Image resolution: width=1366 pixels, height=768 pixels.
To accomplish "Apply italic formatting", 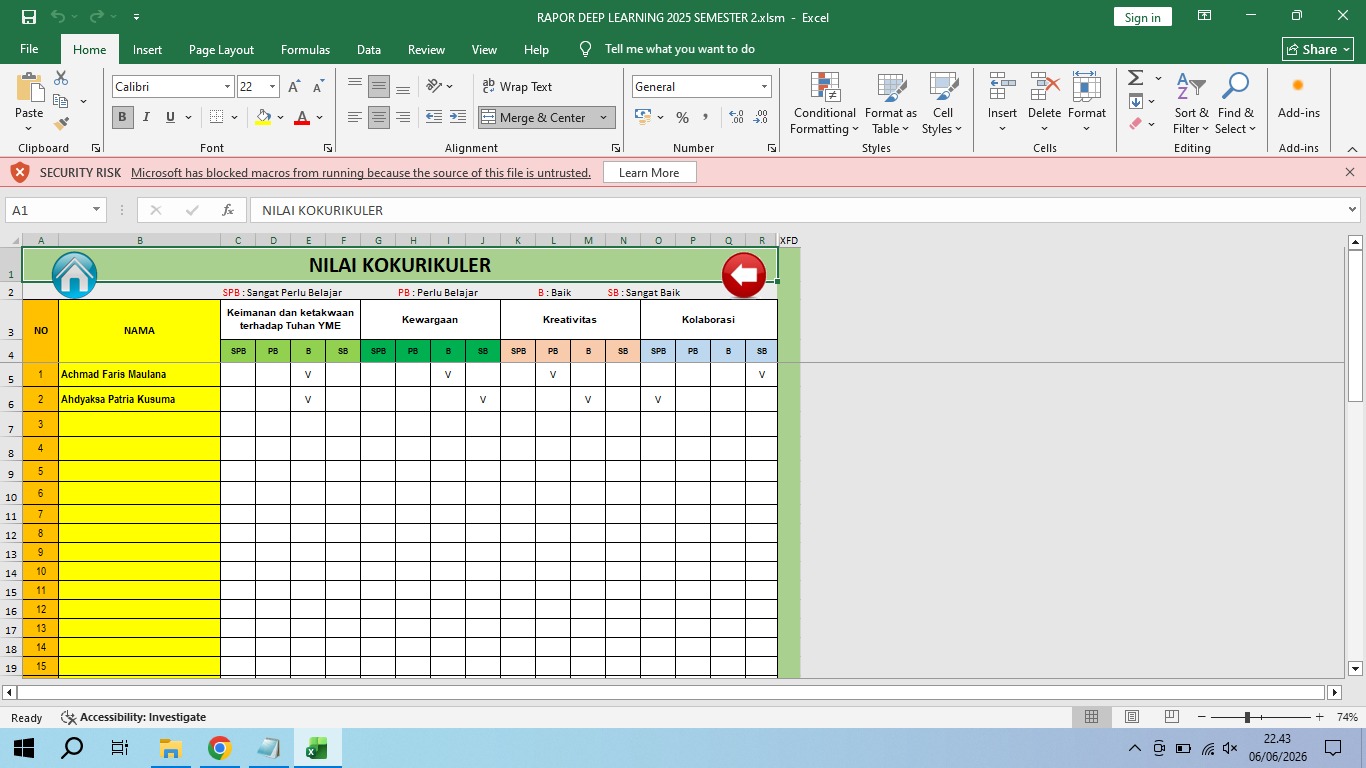I will pyautogui.click(x=146, y=117).
